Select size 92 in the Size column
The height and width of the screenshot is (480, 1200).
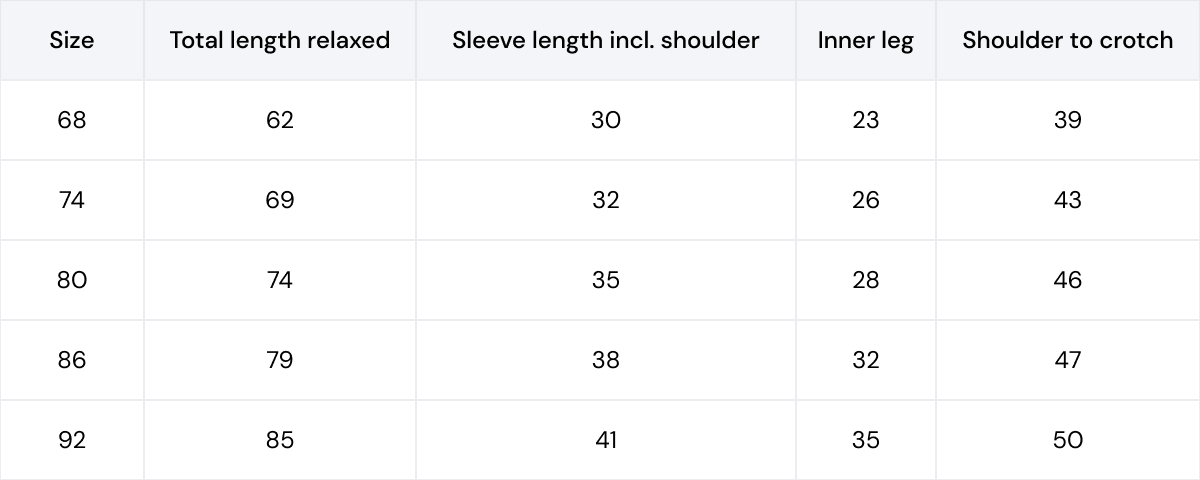[72, 440]
